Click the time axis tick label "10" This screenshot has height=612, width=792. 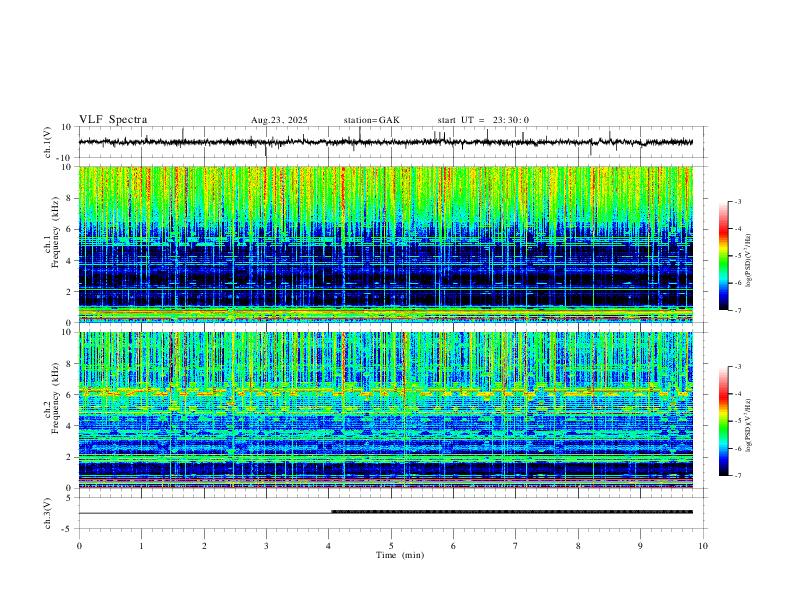coord(703,546)
